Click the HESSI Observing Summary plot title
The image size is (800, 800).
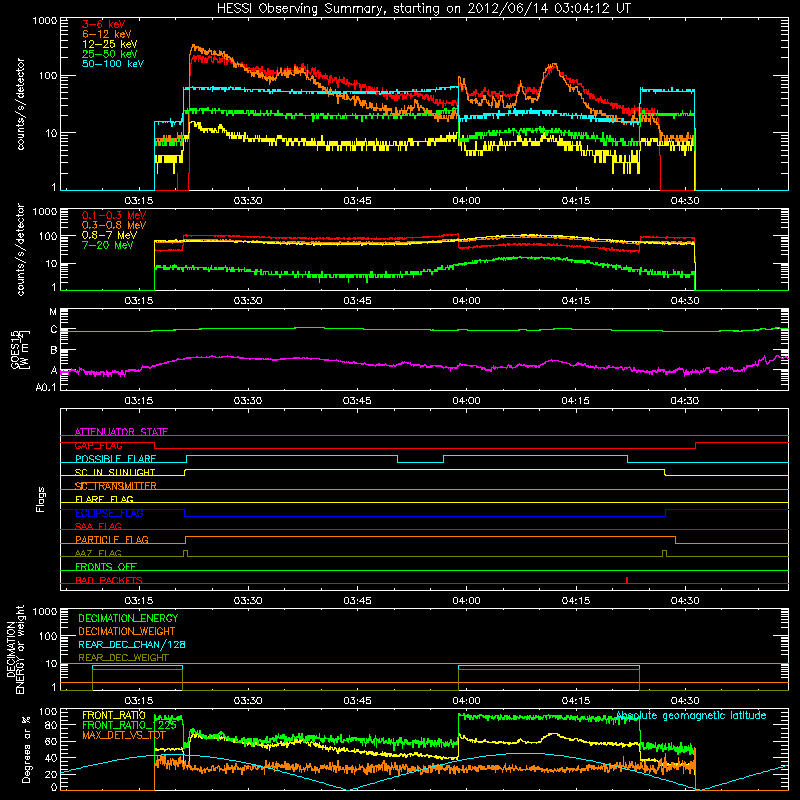(423, 9)
